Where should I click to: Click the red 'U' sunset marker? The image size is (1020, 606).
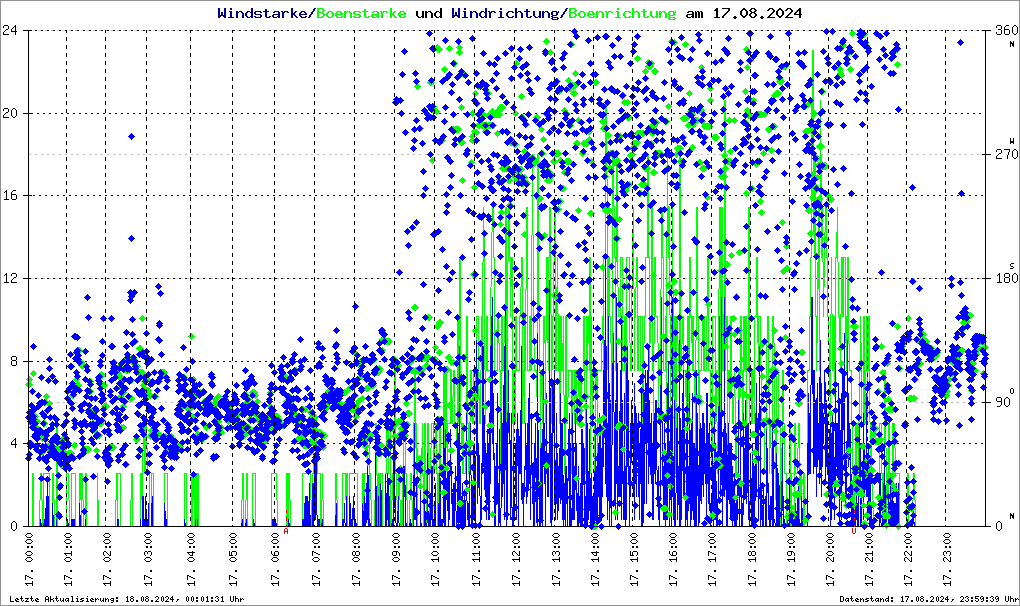click(853, 531)
